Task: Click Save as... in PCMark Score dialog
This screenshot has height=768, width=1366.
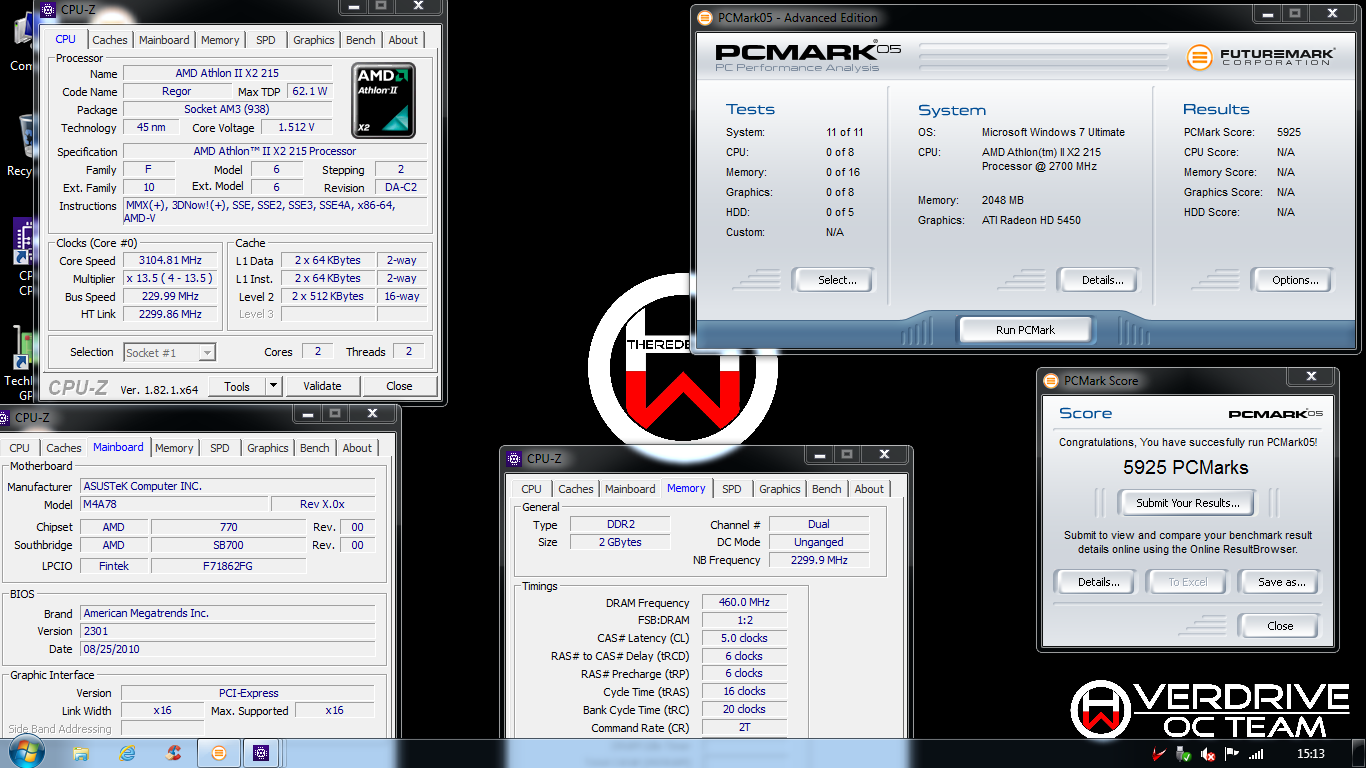Action: tap(1281, 582)
